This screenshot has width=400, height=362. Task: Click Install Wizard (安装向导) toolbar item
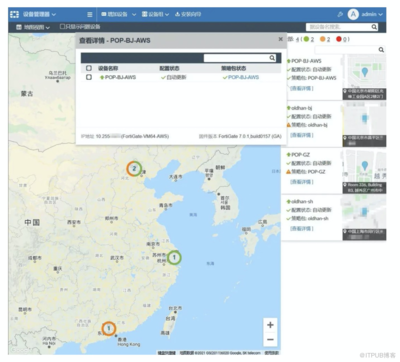click(x=188, y=14)
